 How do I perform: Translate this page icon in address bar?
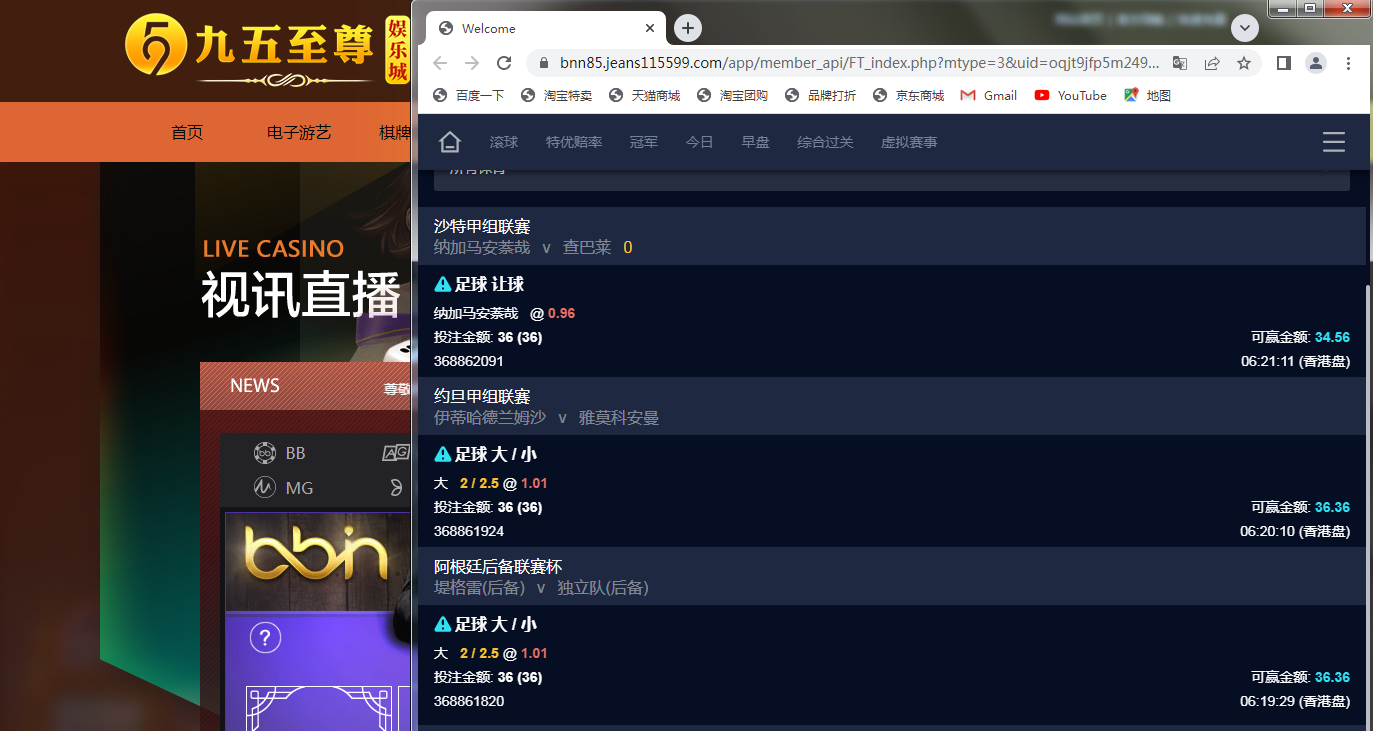pyautogui.click(x=1180, y=63)
